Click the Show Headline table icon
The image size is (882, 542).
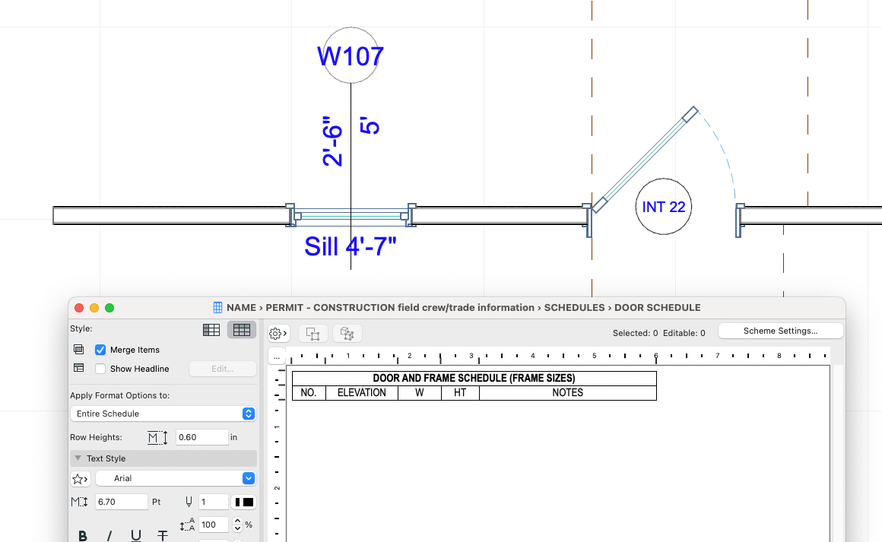[x=79, y=368]
